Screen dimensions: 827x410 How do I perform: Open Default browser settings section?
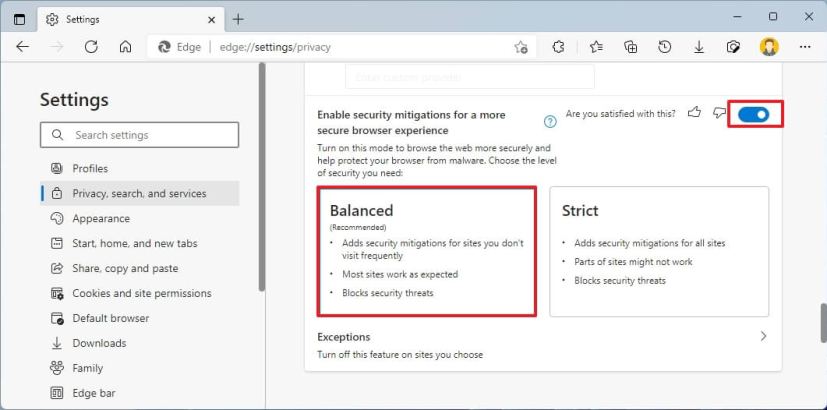pyautogui.click(x=139, y=318)
